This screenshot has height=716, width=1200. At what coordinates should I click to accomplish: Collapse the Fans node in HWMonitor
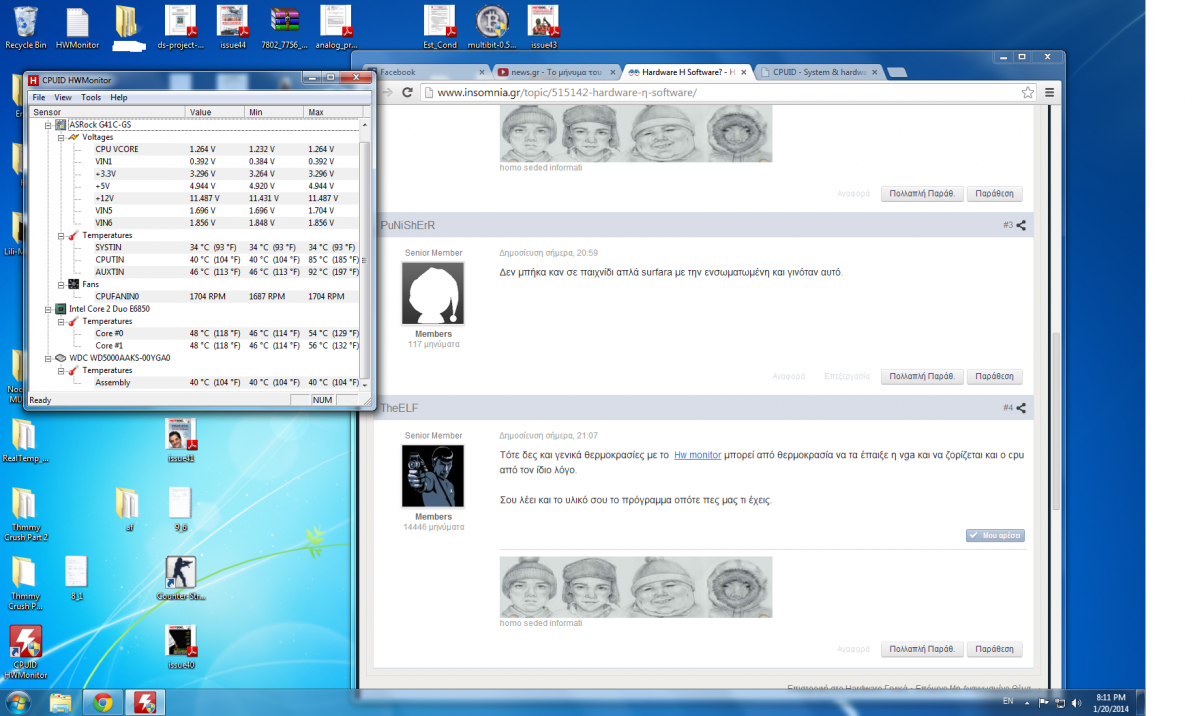60,284
